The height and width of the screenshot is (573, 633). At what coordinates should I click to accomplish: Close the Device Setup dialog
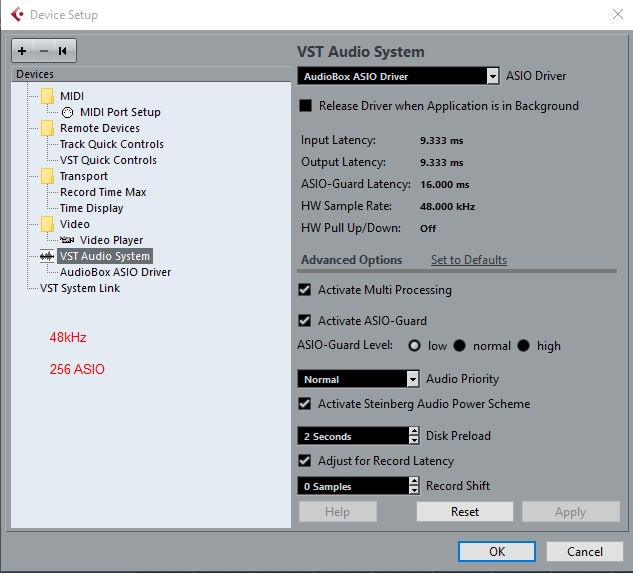[x=618, y=15]
